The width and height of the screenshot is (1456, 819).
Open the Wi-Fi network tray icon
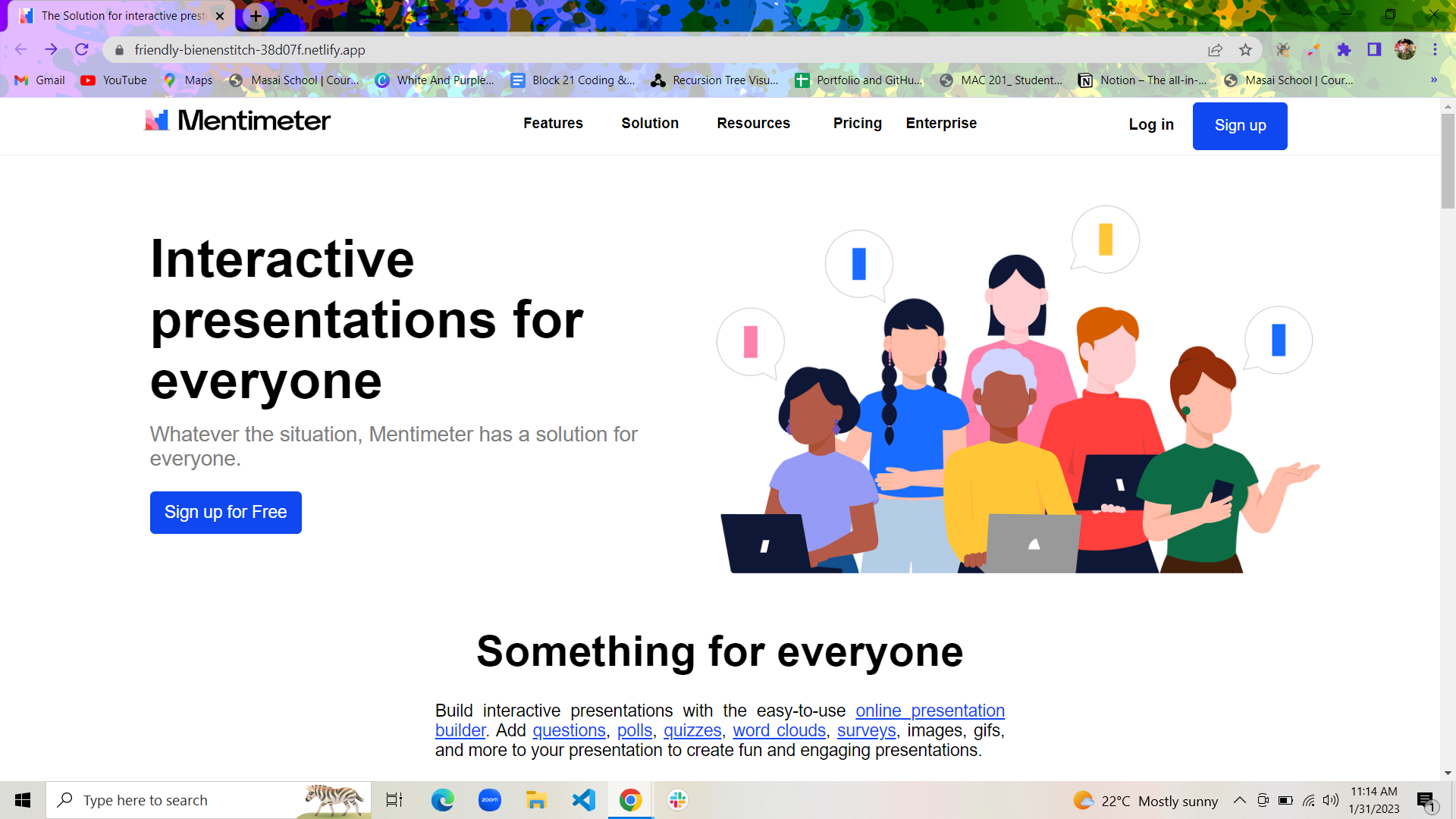click(x=1309, y=800)
